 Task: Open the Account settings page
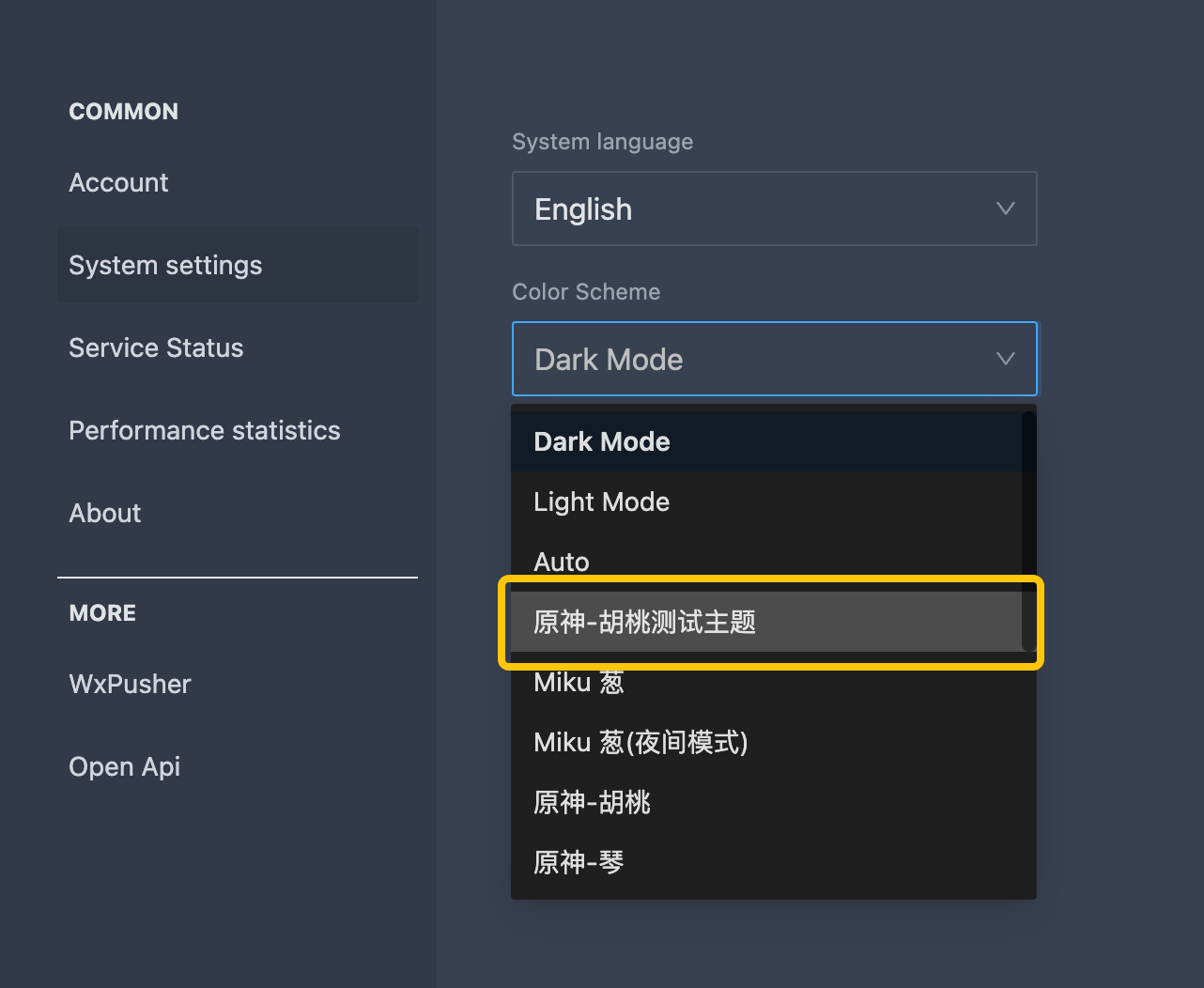(x=118, y=182)
